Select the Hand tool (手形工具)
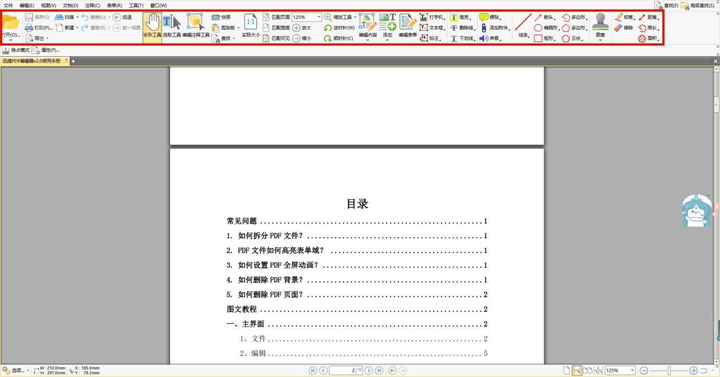The width and height of the screenshot is (720, 377). pyautogui.click(x=152, y=27)
